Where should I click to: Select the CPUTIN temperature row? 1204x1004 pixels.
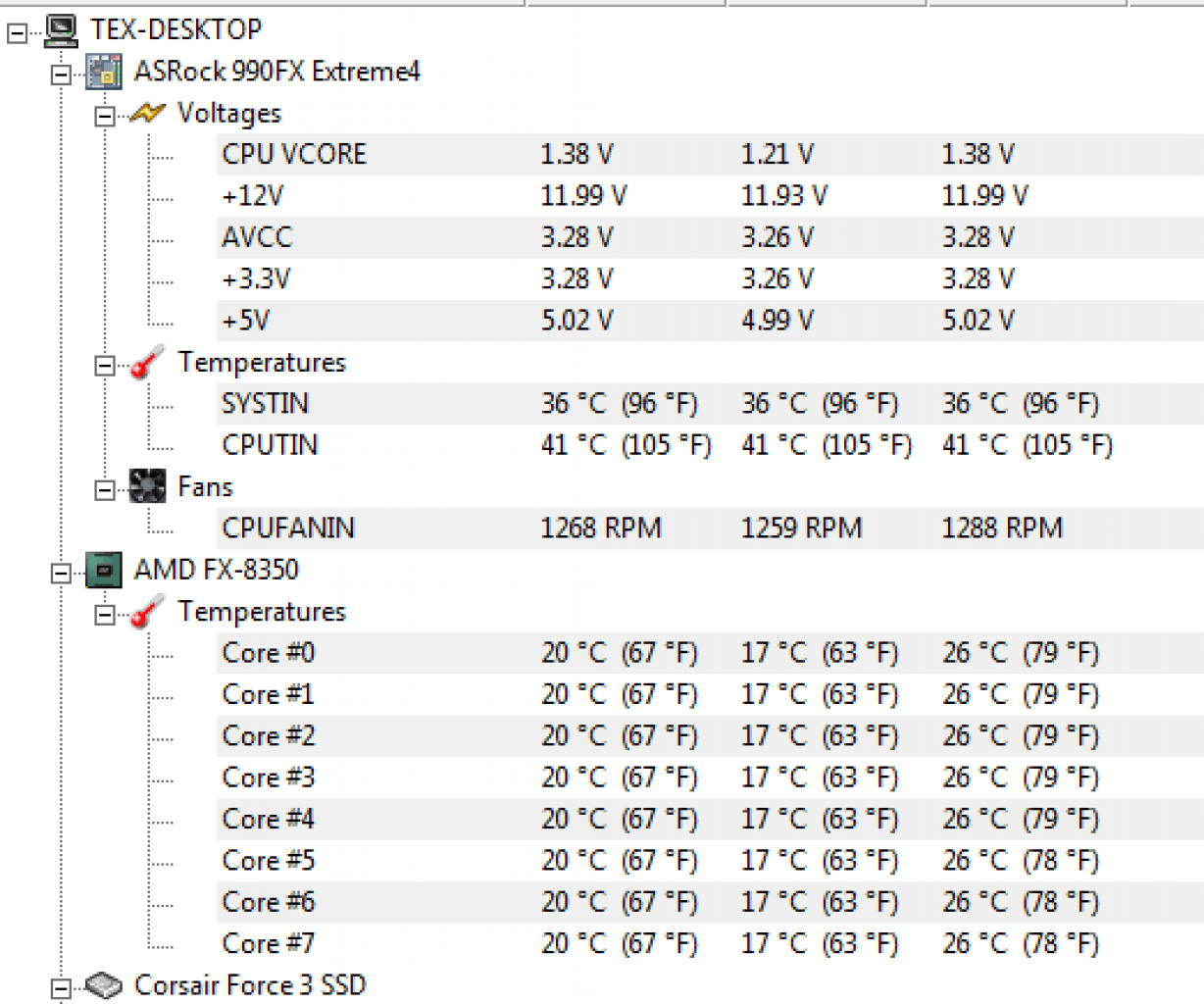710,445
